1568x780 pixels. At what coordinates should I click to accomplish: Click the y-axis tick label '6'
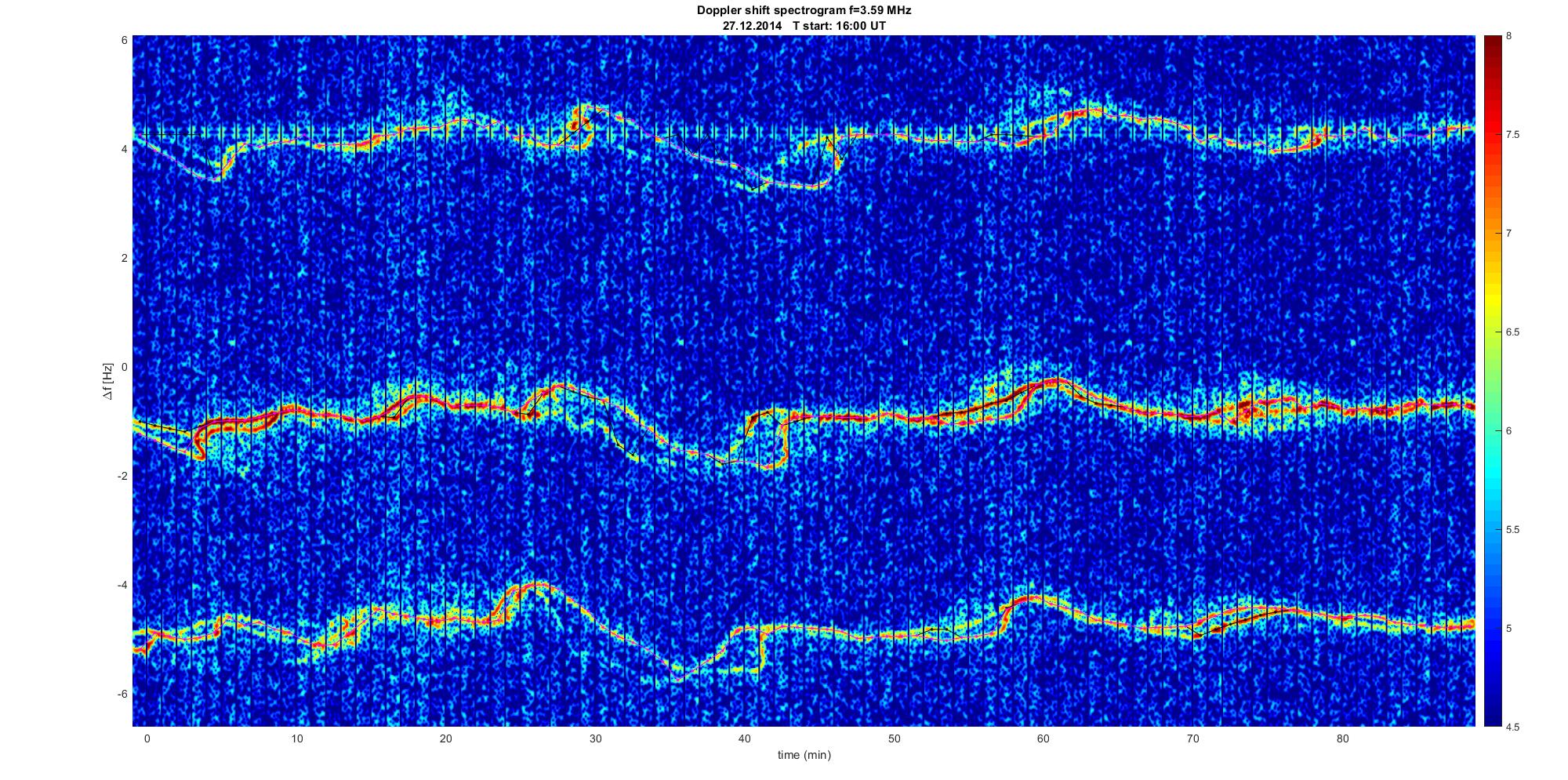pos(125,40)
